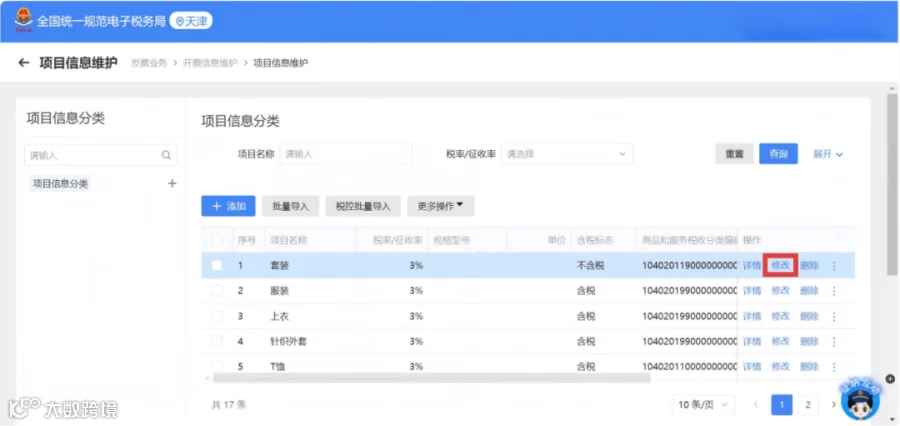Image resolution: width=900 pixels, height=426 pixels.
Task: Click the 查询 button
Action: point(778,154)
